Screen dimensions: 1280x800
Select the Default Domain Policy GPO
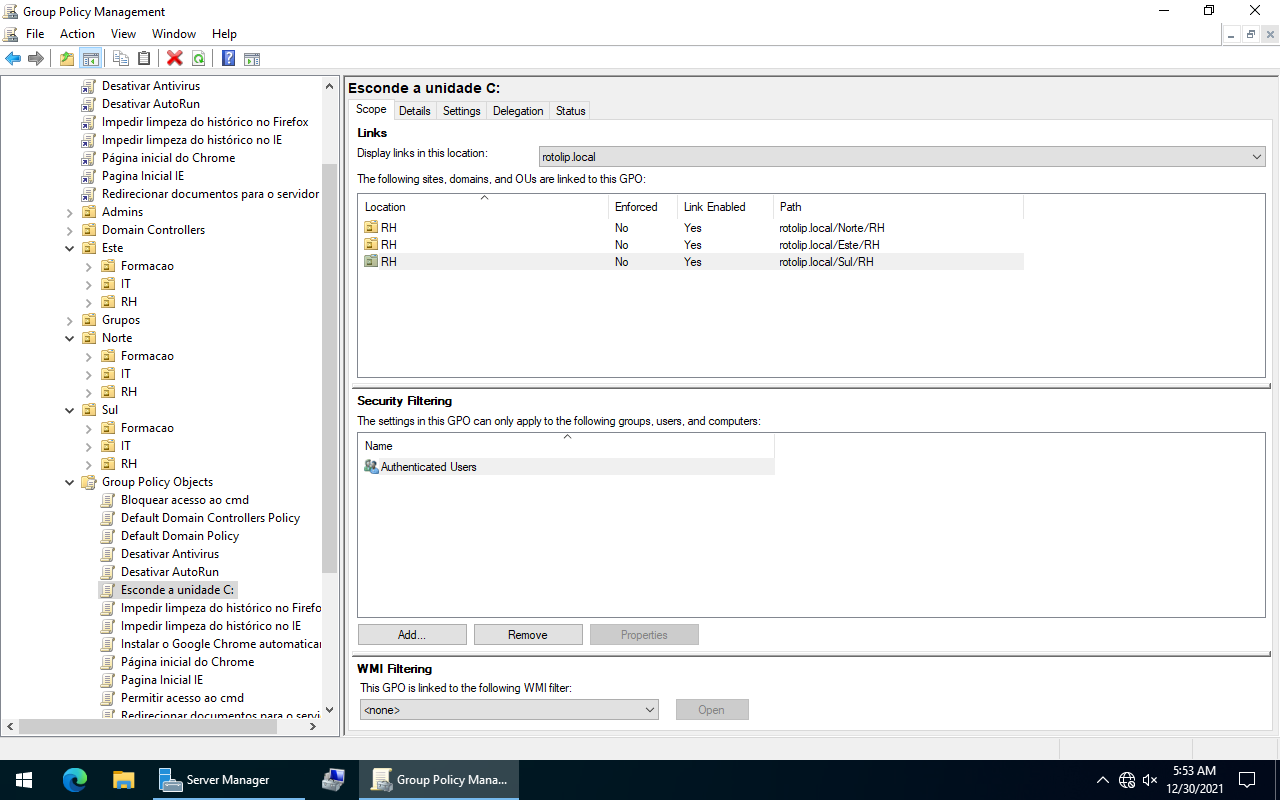(x=180, y=536)
